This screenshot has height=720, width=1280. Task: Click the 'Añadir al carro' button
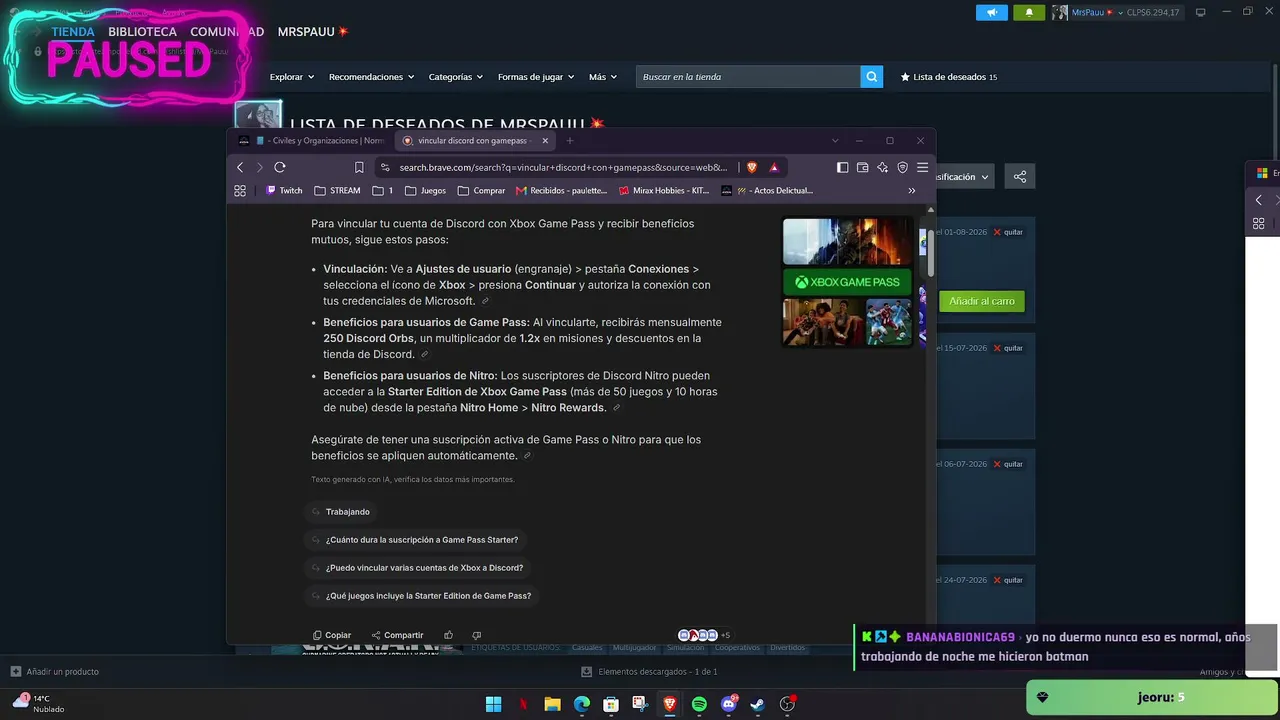[x=982, y=301]
